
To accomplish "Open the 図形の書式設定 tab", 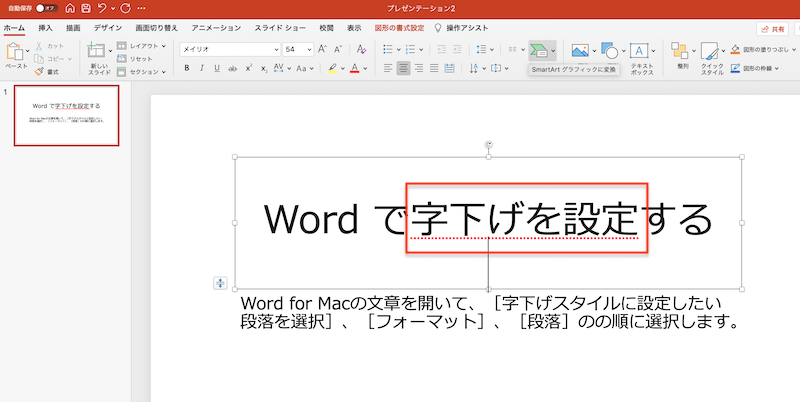I will coord(399,28).
